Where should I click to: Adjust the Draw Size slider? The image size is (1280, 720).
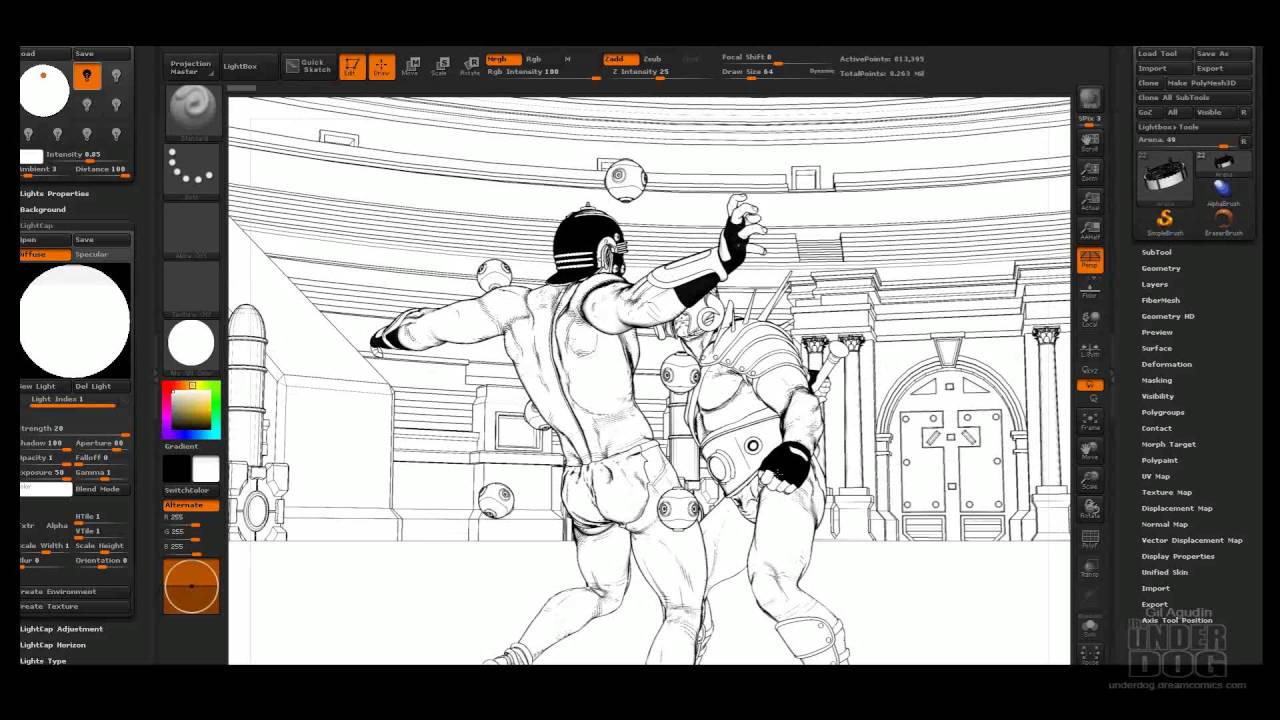(x=762, y=72)
